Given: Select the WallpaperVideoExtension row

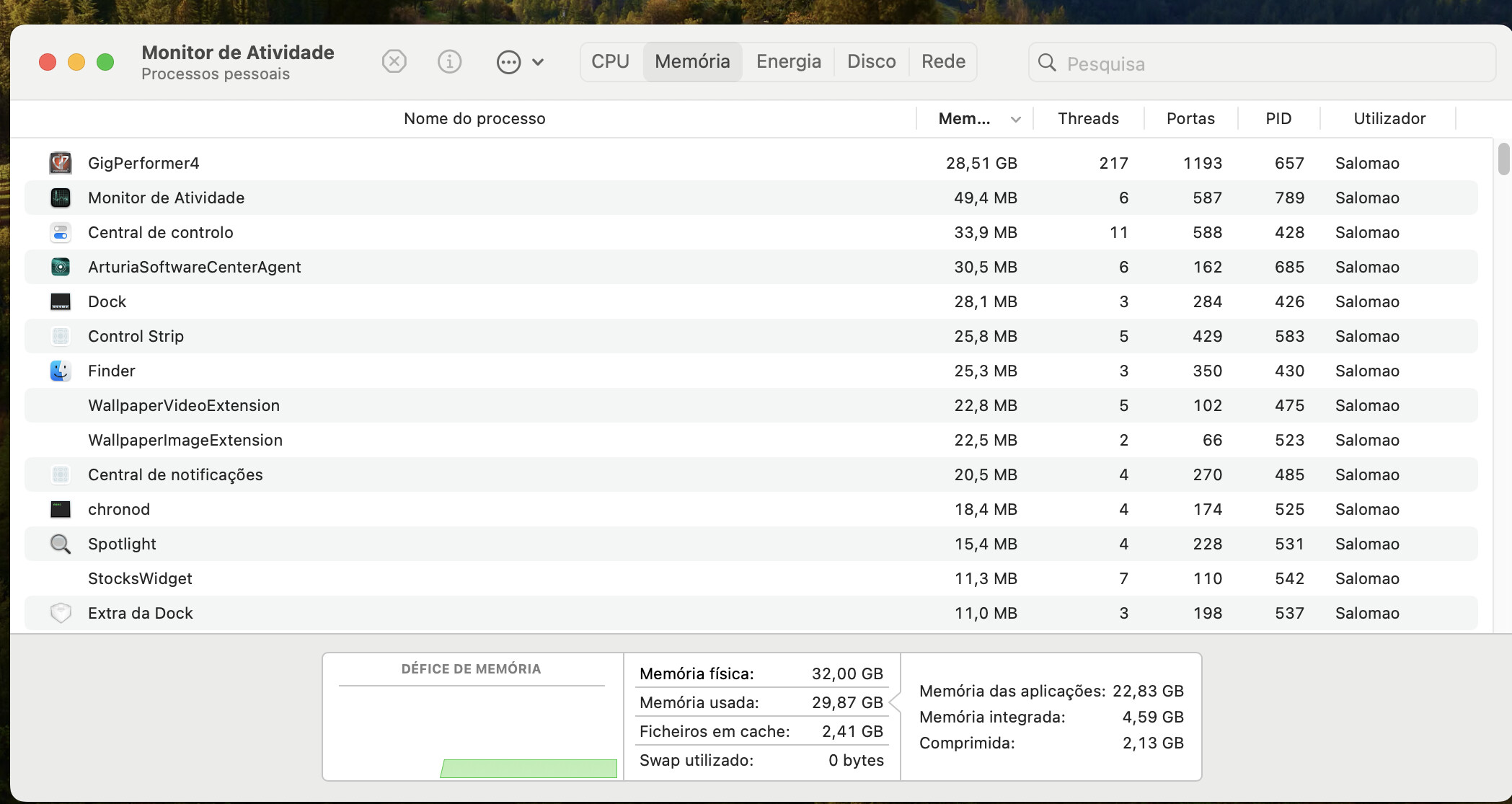Looking at the screenshot, I should 751,405.
